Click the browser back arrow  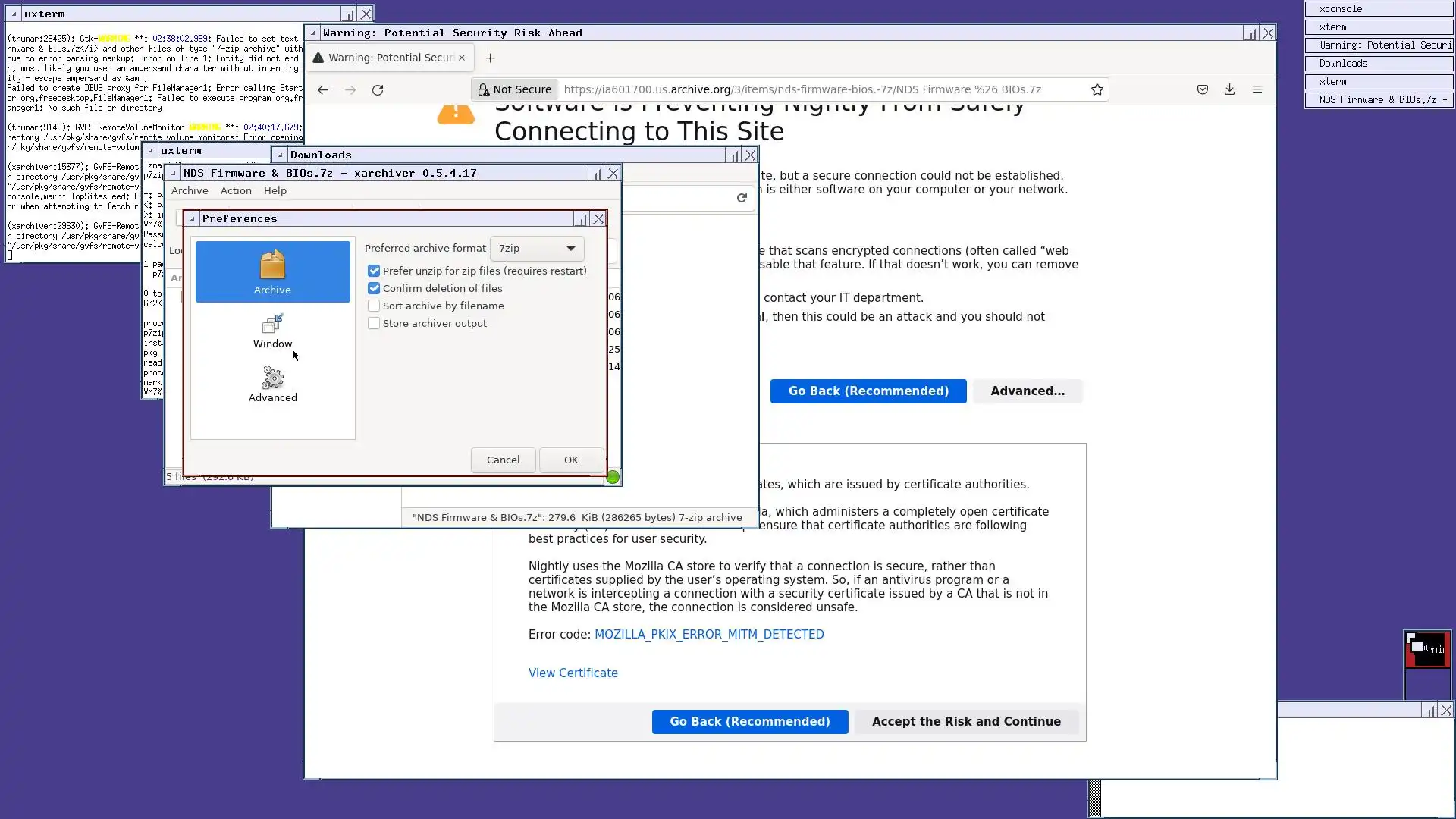click(323, 89)
